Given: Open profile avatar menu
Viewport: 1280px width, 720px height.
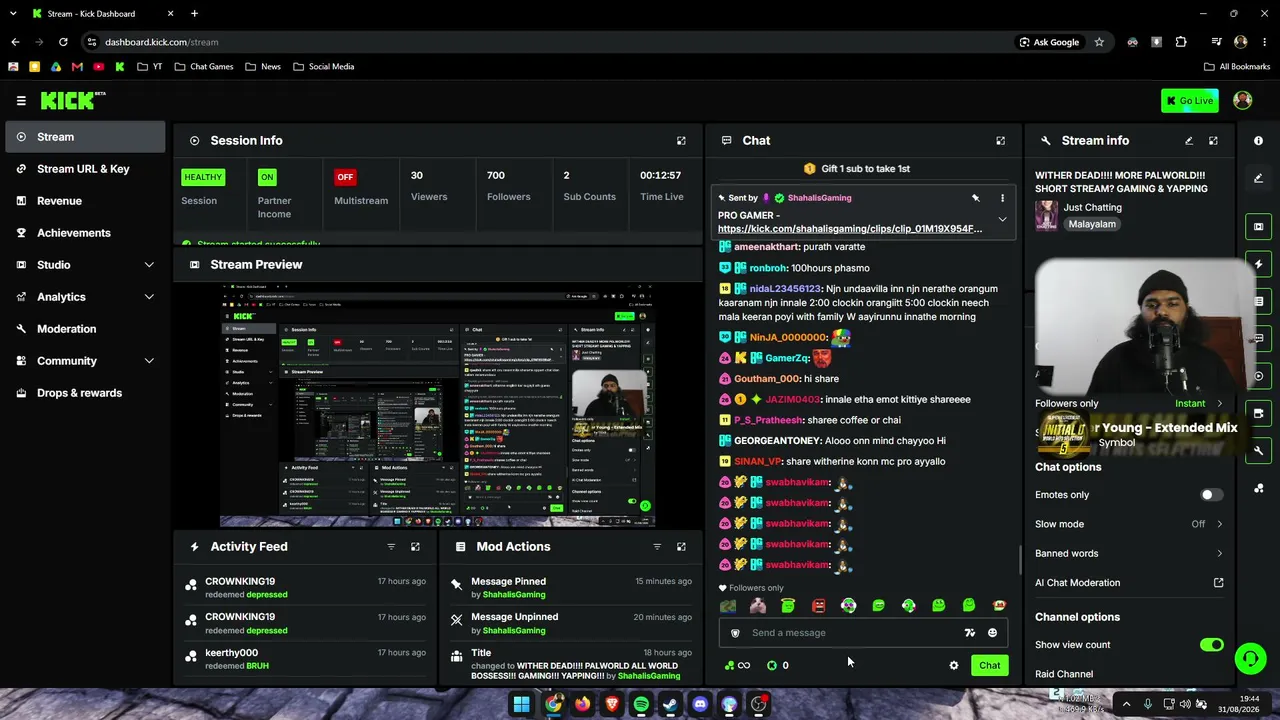Looking at the screenshot, I should pyautogui.click(x=1243, y=100).
